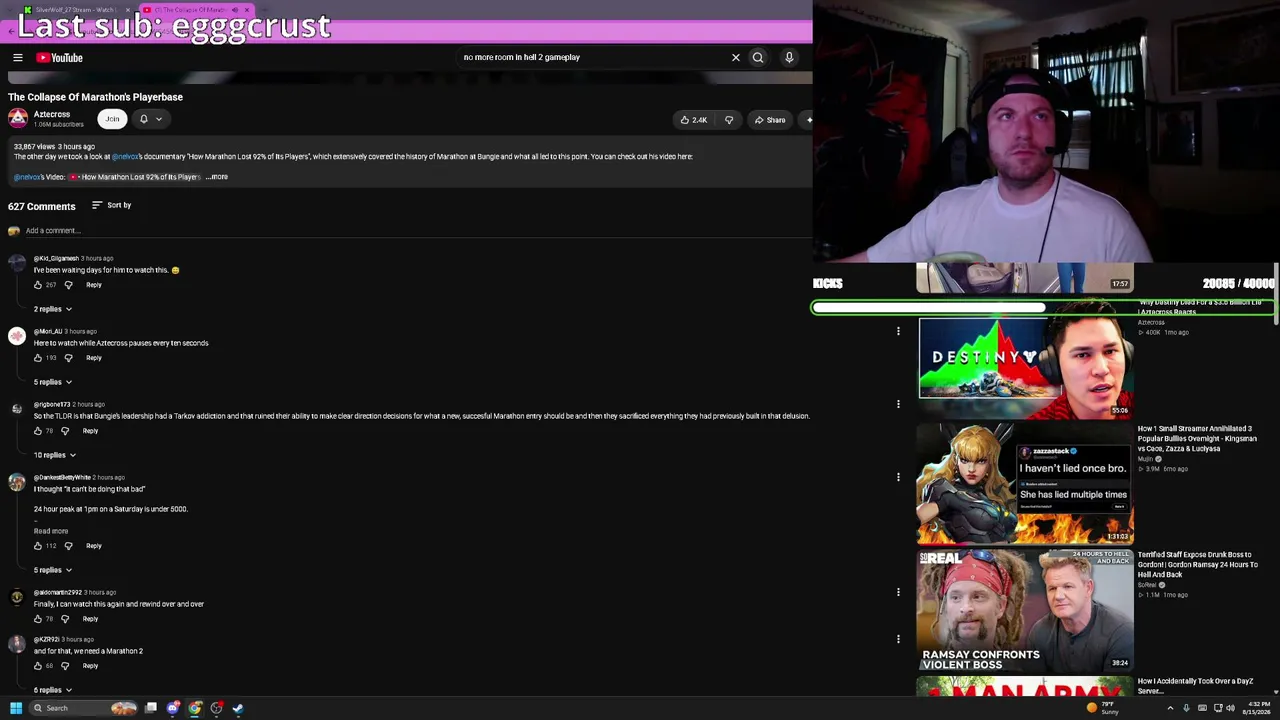Expand replies under @Mori_AU comment

pyautogui.click(x=53, y=382)
